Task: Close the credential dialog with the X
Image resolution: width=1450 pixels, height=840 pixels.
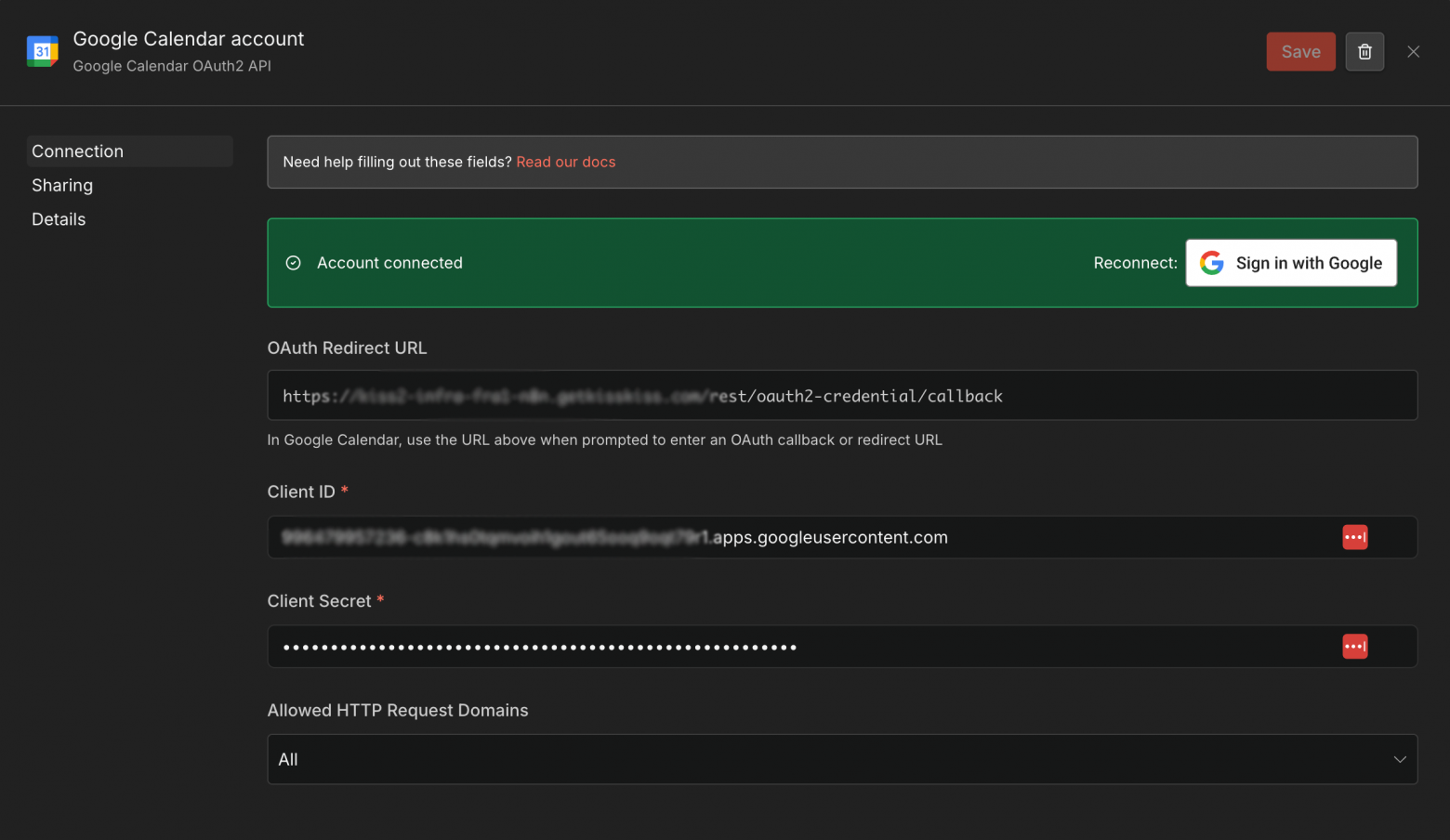Action: pyautogui.click(x=1413, y=52)
